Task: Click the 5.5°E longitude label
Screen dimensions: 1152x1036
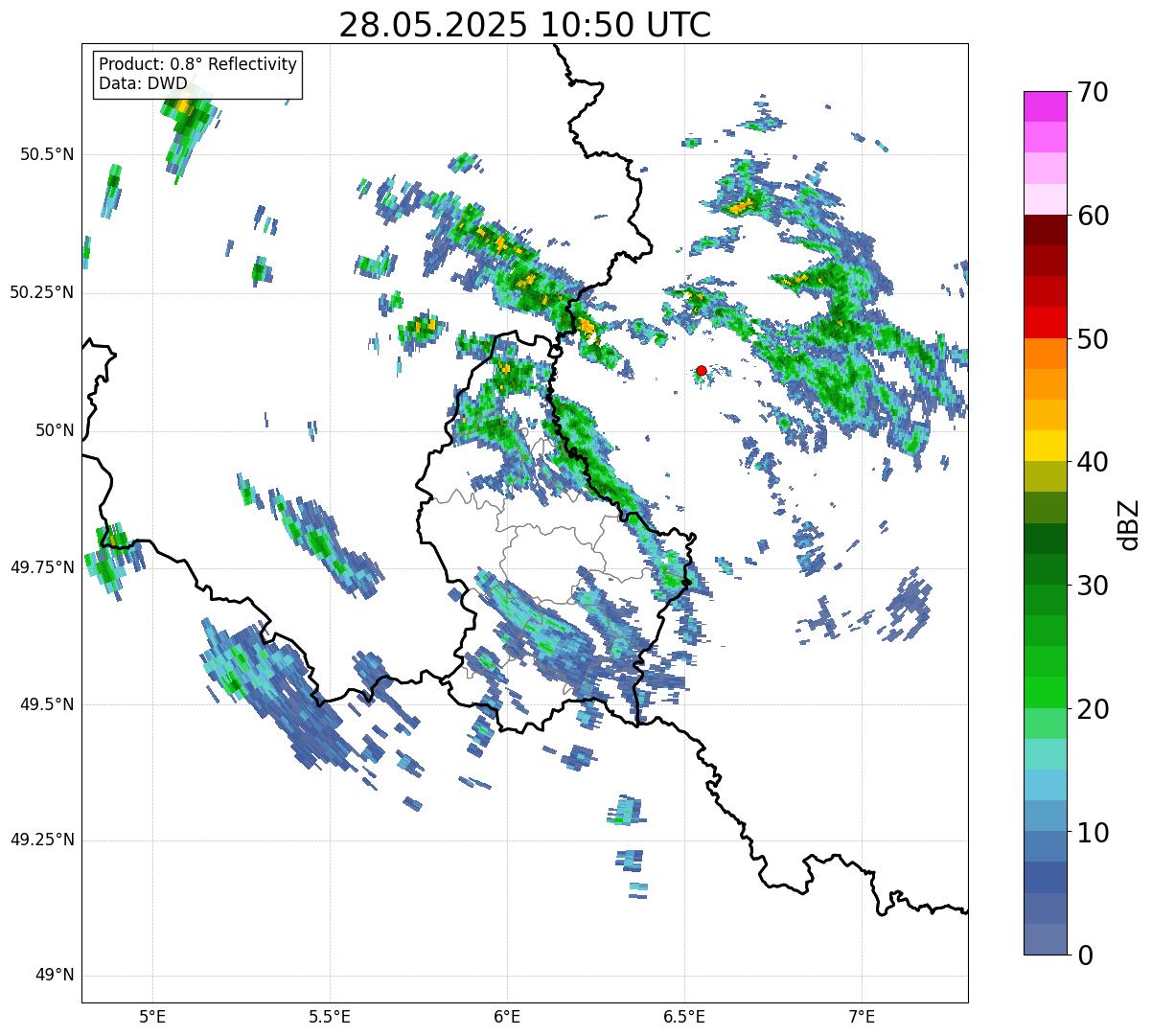Action: coord(330,1016)
